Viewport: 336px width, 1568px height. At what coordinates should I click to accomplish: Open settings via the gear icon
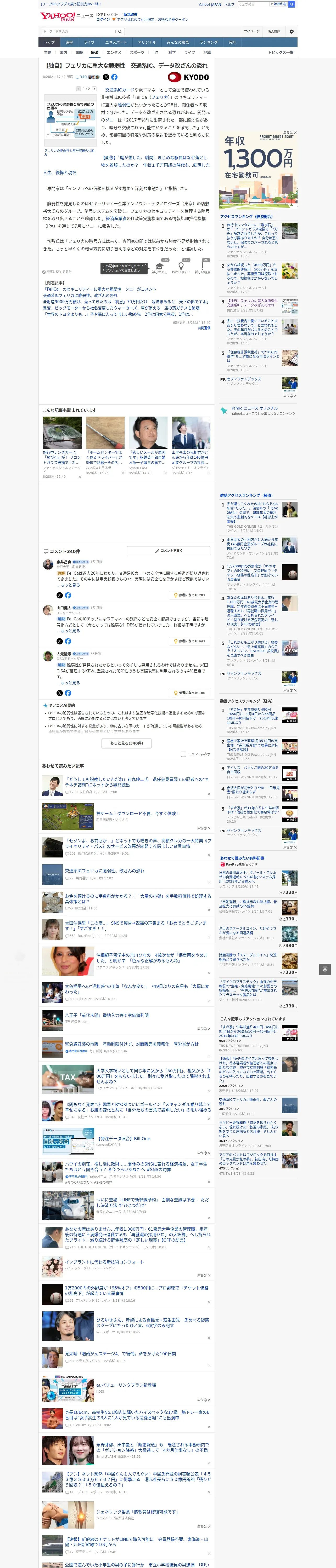coord(292,31)
